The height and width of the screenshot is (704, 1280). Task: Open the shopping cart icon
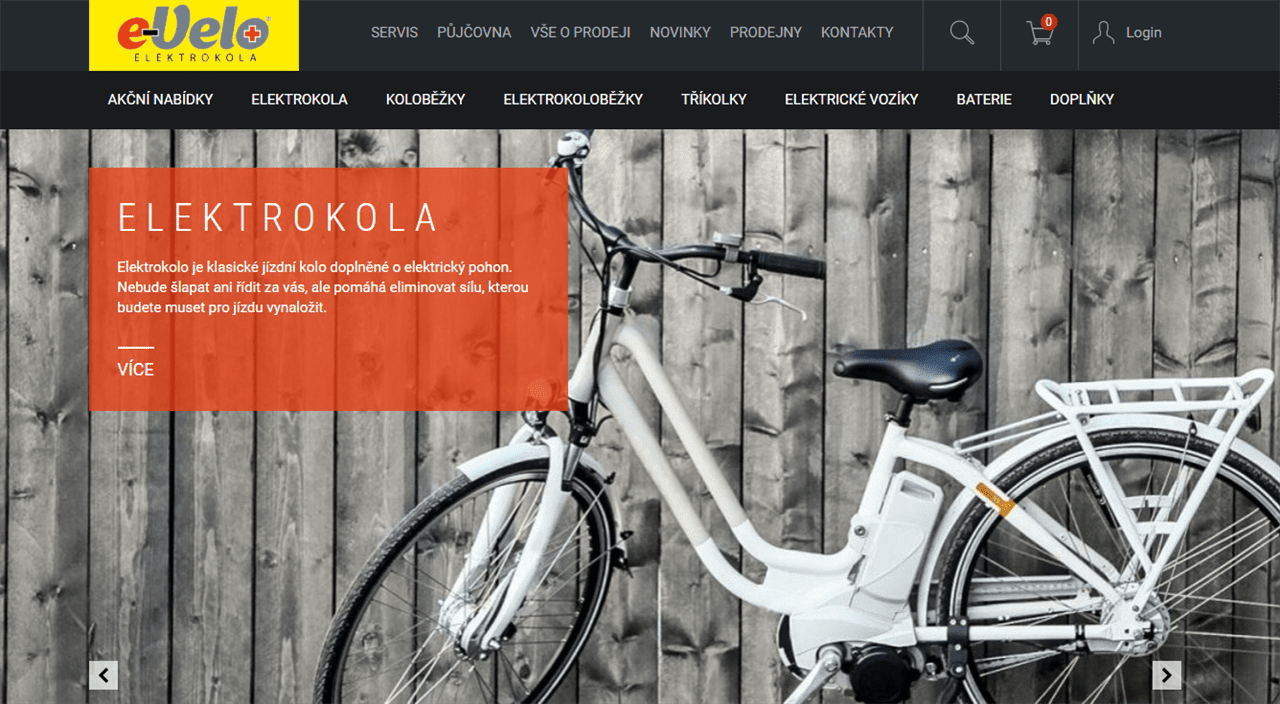(1040, 33)
